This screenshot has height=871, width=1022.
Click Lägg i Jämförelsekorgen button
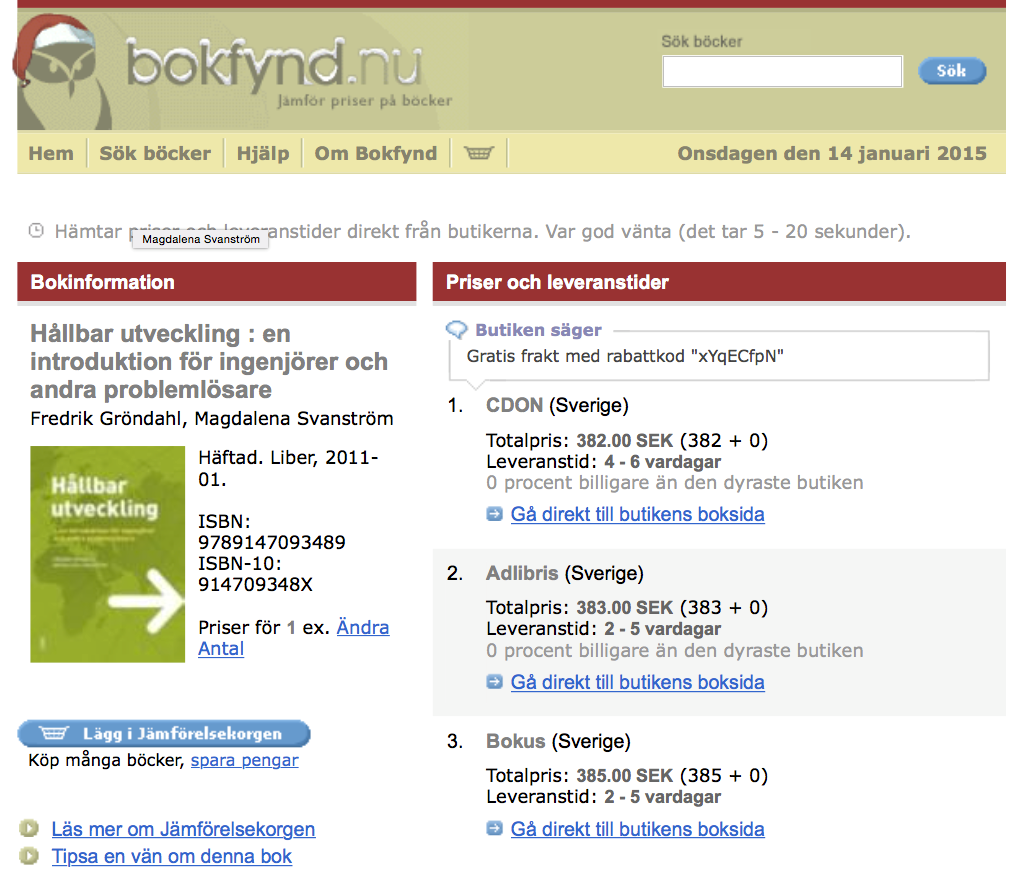pyautogui.click(x=164, y=733)
